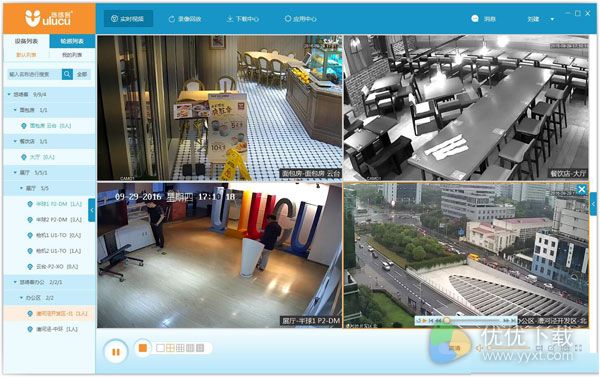Click the orange stop button
This screenshot has height=377, width=600.
pyautogui.click(x=143, y=348)
